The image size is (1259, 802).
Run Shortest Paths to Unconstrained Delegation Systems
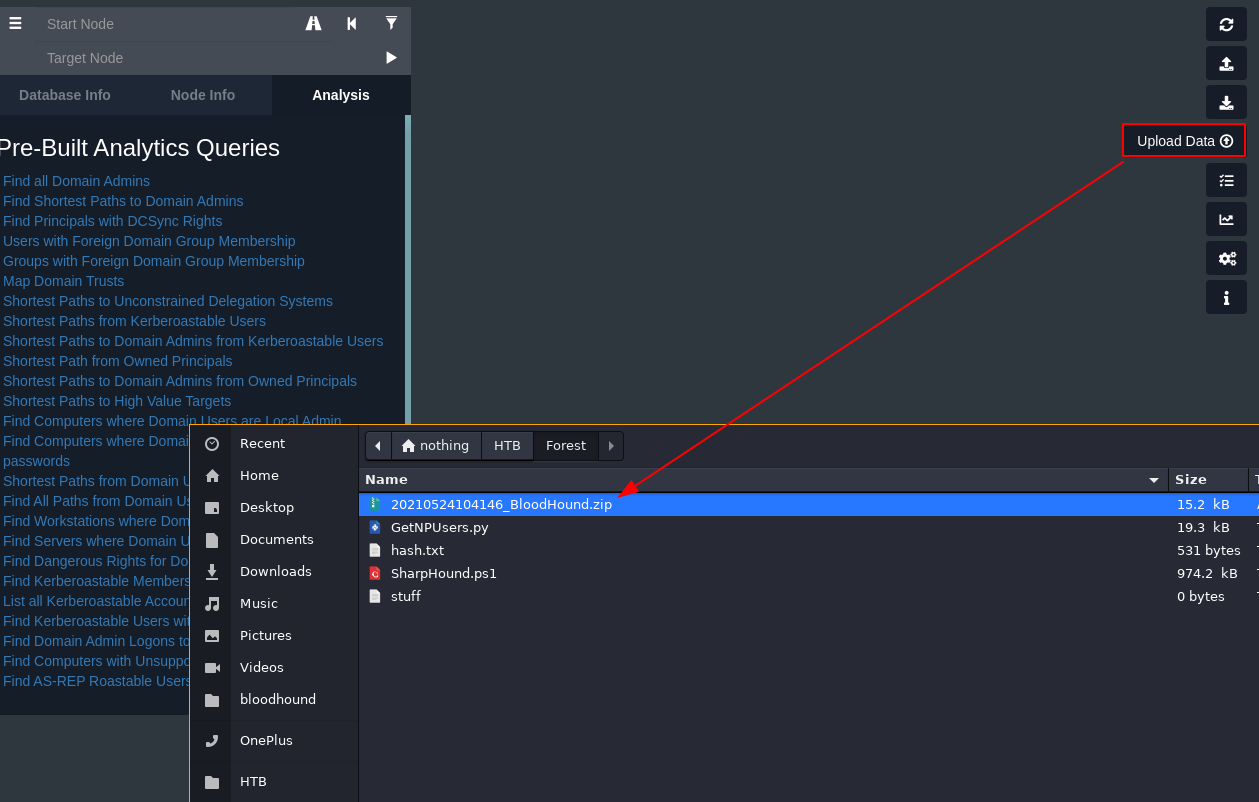(168, 301)
